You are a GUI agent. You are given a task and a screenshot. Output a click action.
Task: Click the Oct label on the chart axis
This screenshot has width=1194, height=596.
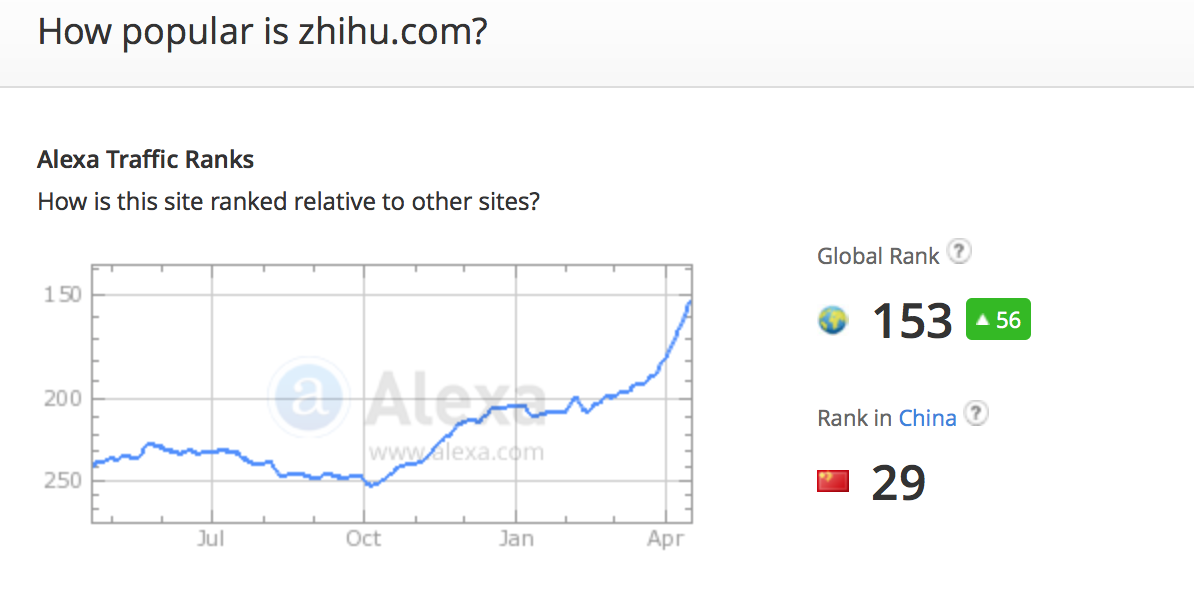(x=363, y=539)
